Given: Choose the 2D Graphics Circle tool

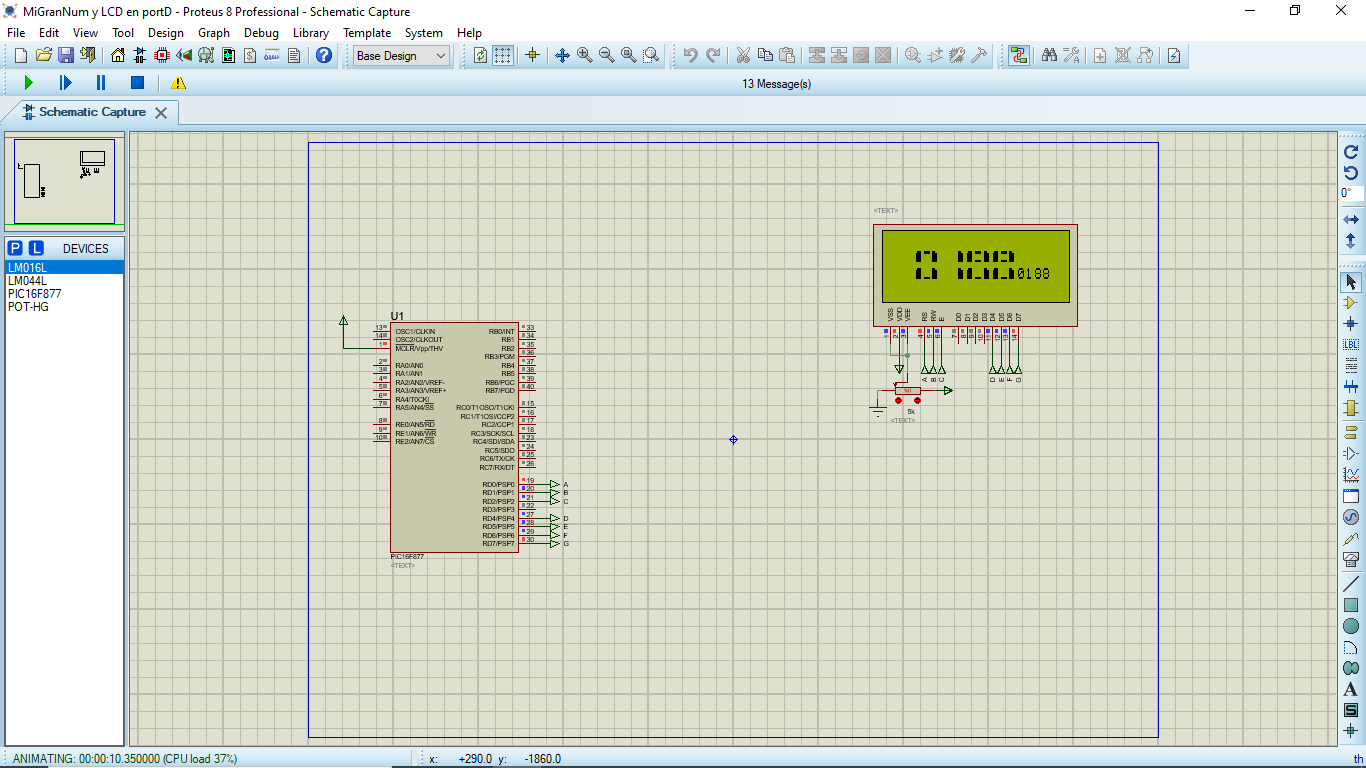Looking at the screenshot, I should click(x=1351, y=626).
